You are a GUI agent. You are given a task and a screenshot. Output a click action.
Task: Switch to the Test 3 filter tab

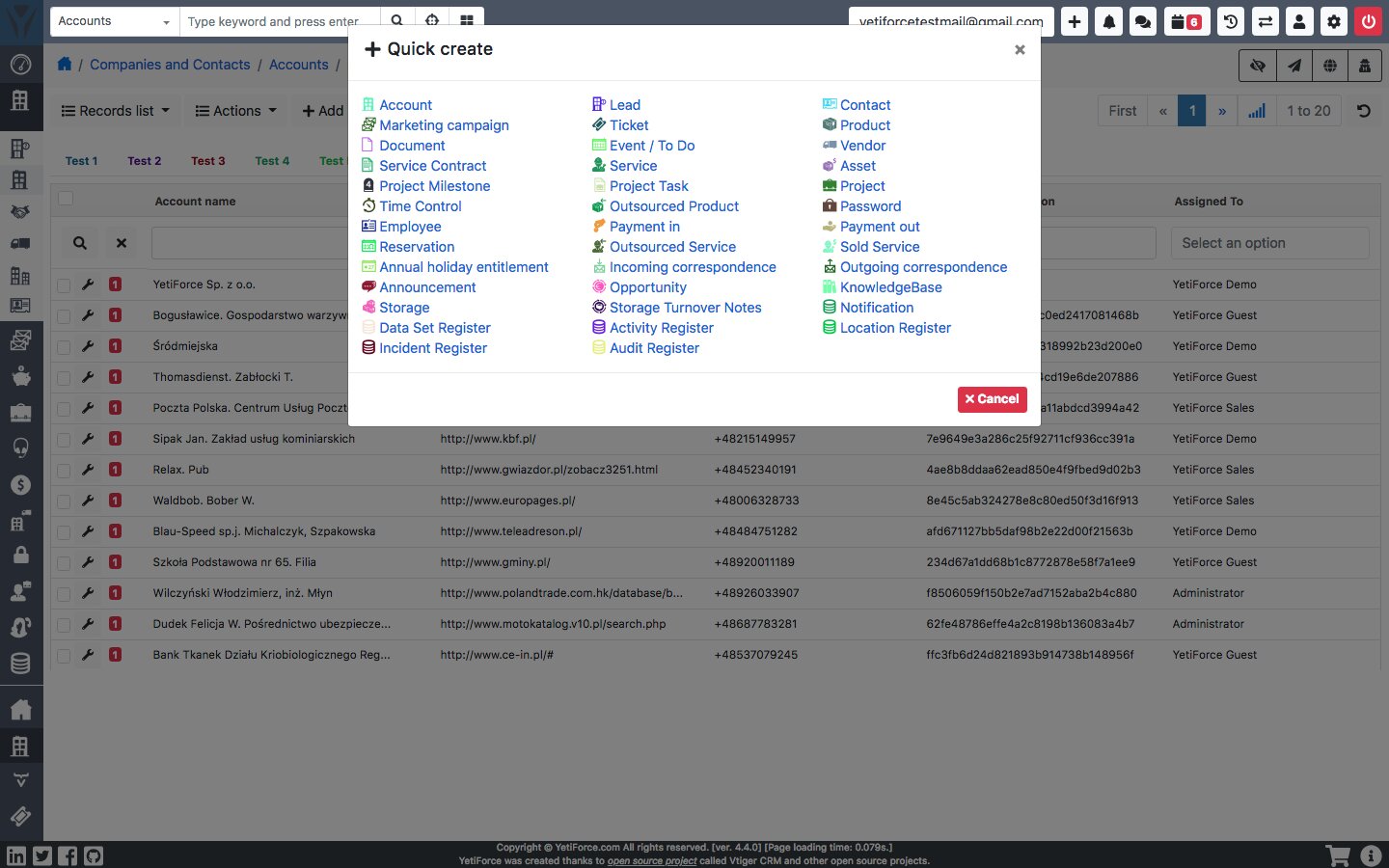tap(207, 161)
